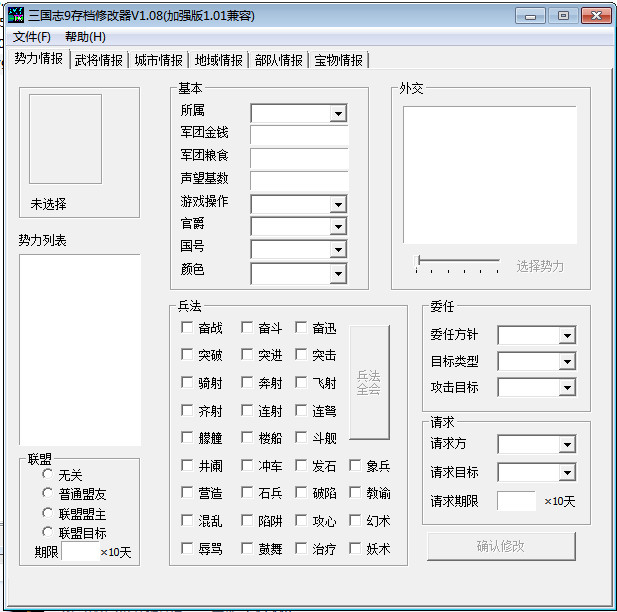Image resolution: width=617 pixels, height=612 pixels.
Task: Click the 联盟 期限 input field
Action: coord(80,551)
